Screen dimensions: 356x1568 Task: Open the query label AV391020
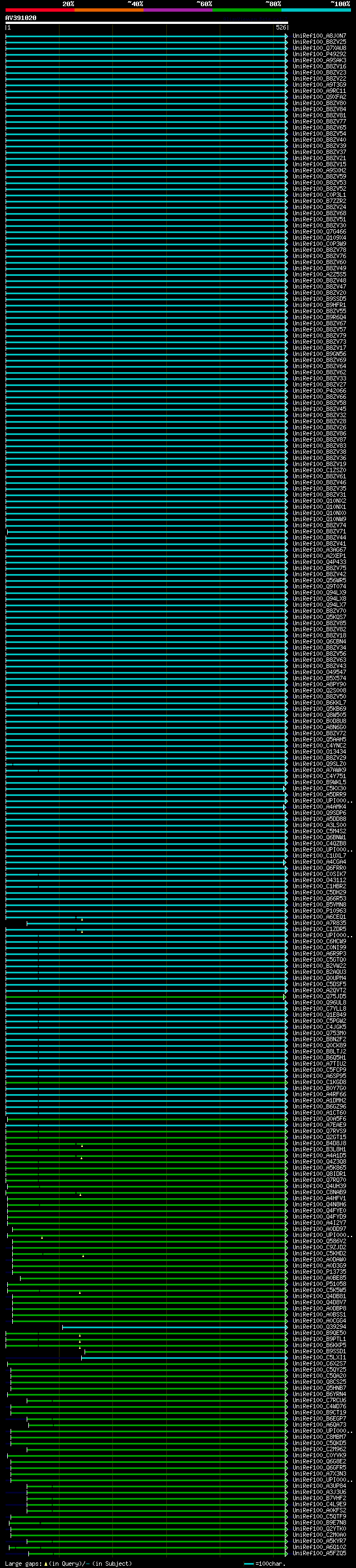21,18
